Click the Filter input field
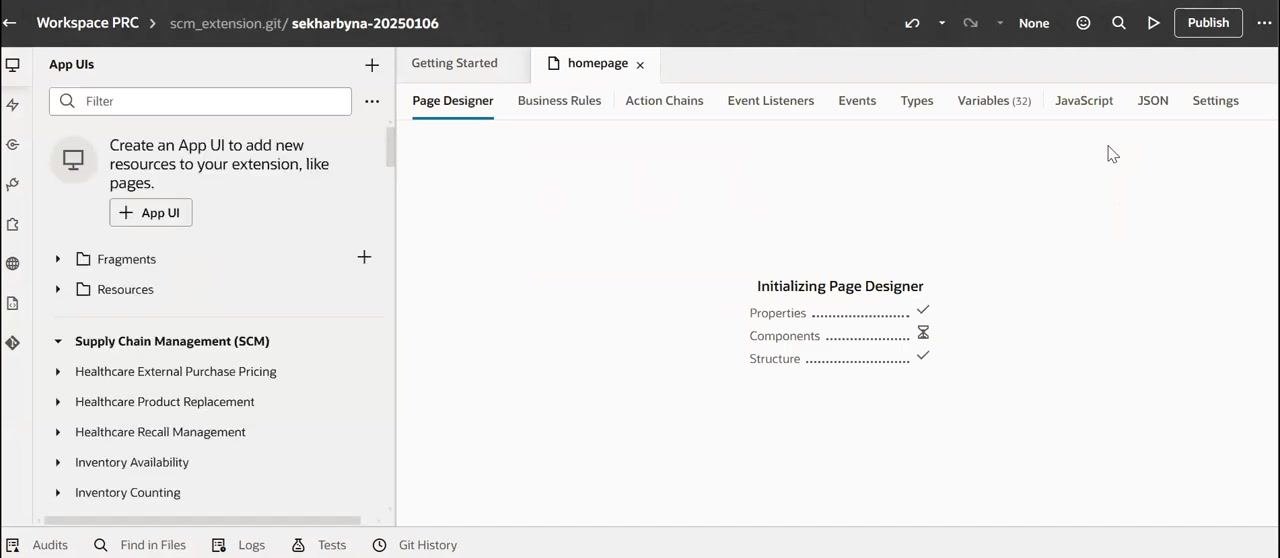1280x558 pixels. pyautogui.click(x=200, y=101)
